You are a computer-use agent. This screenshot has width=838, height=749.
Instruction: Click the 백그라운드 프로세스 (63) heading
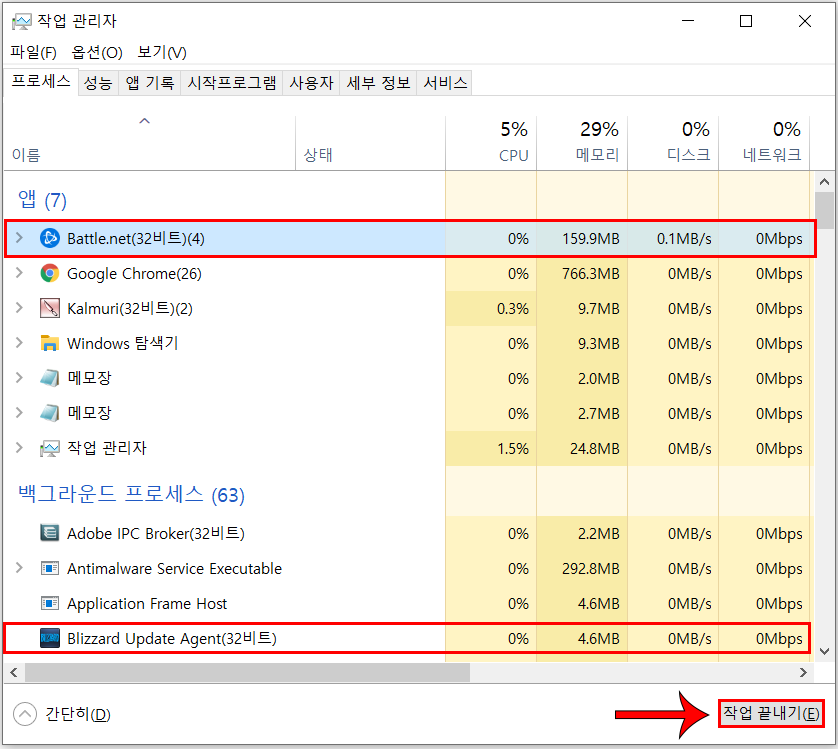click(x=131, y=494)
